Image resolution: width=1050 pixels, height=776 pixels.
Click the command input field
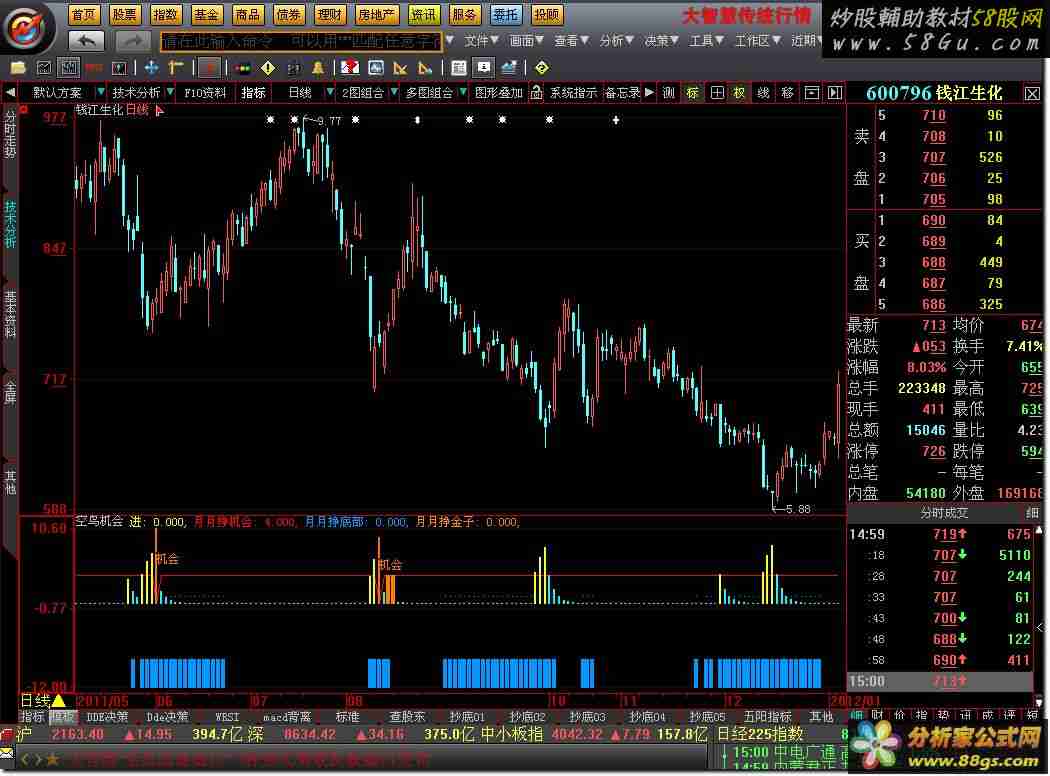click(301, 42)
